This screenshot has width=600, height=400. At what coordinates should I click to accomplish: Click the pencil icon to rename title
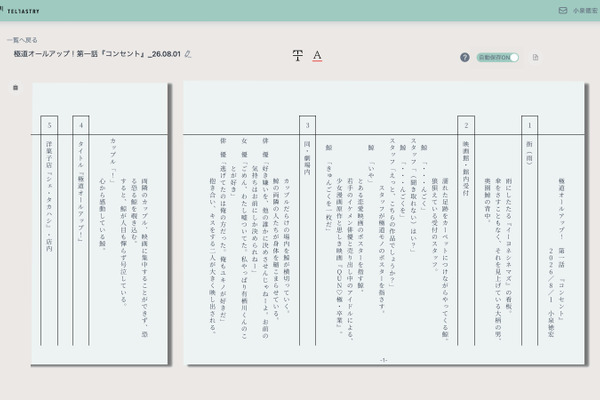pyautogui.click(x=188, y=54)
